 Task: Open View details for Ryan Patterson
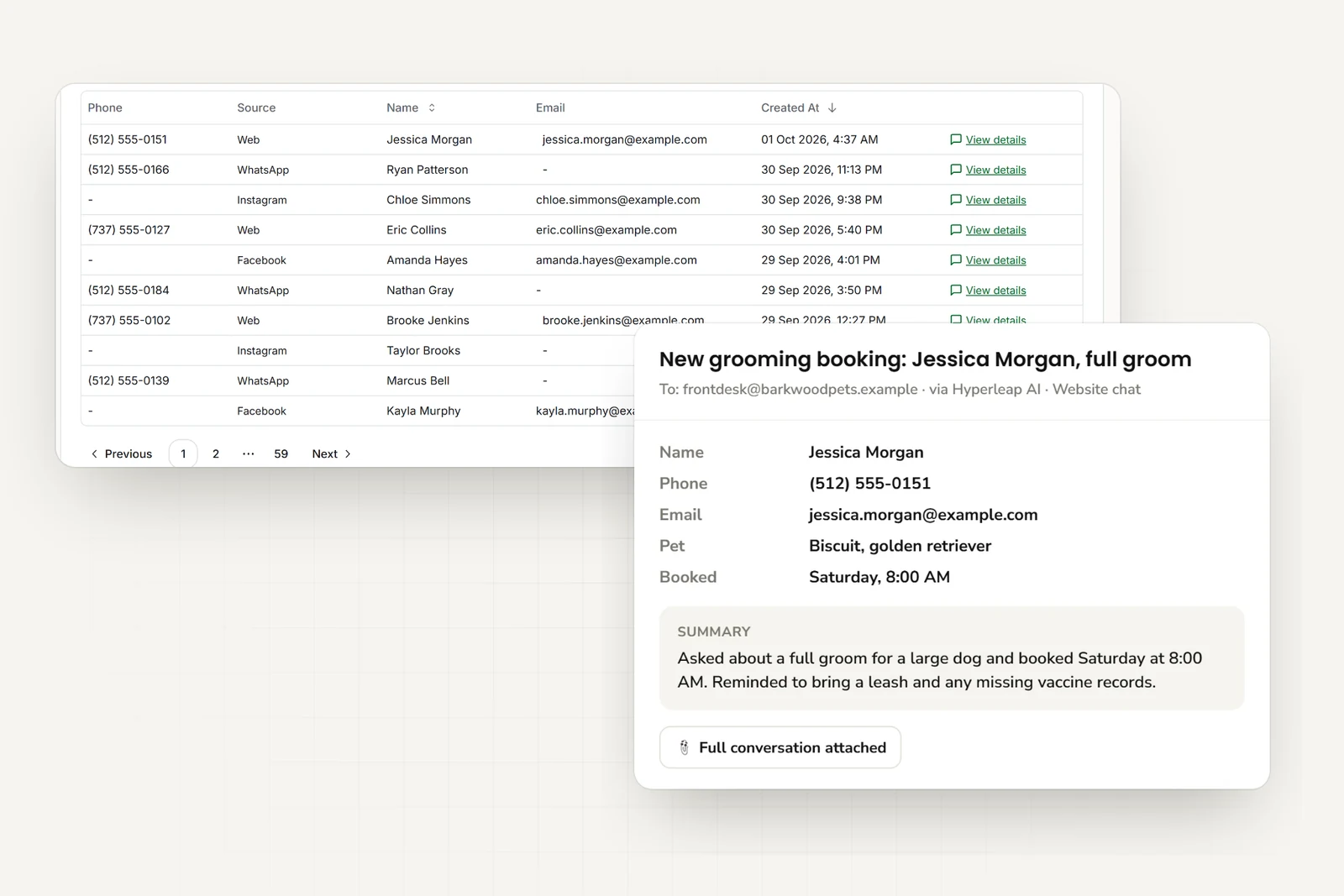coord(995,170)
